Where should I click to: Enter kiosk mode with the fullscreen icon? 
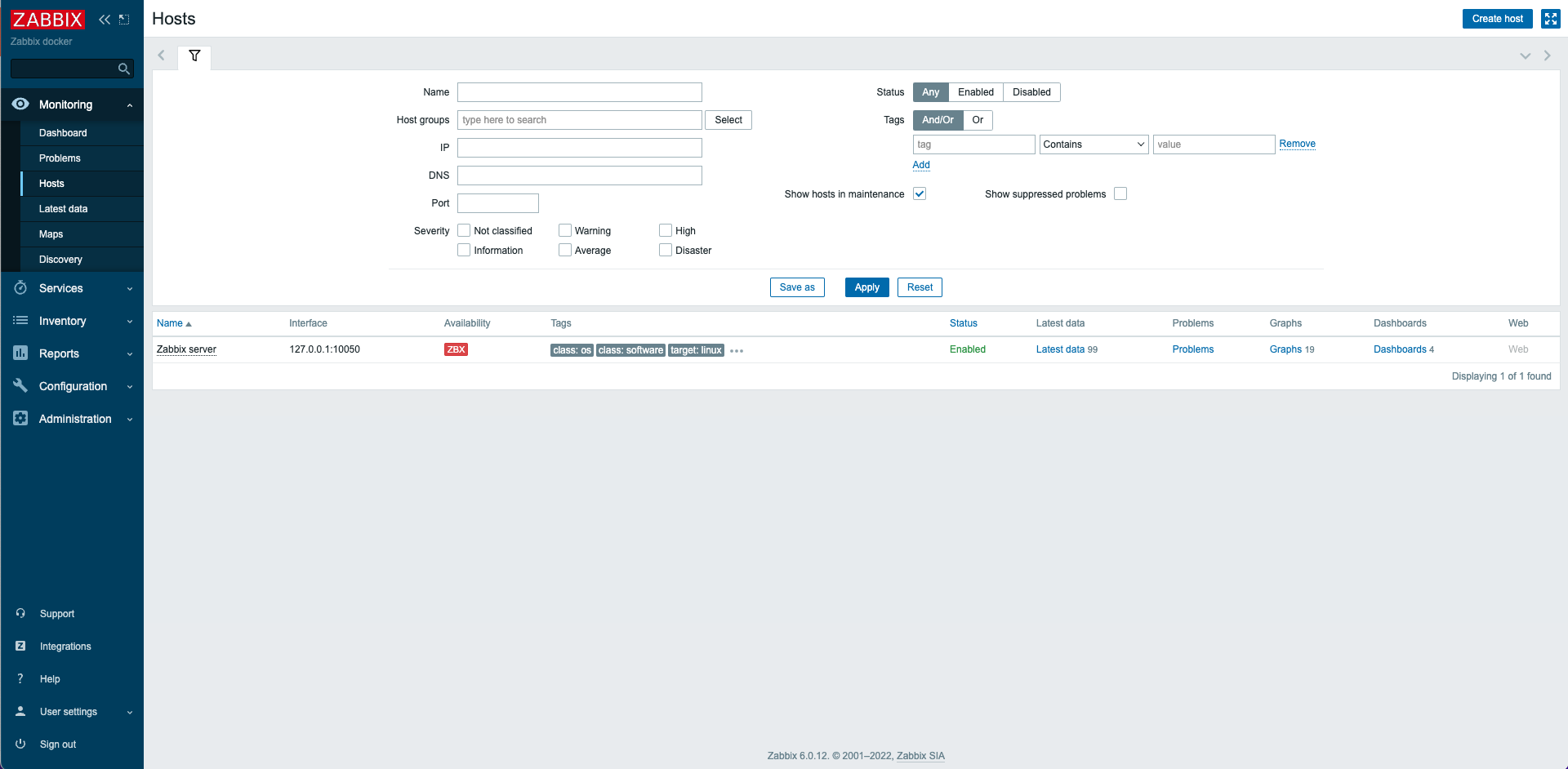point(1549,18)
